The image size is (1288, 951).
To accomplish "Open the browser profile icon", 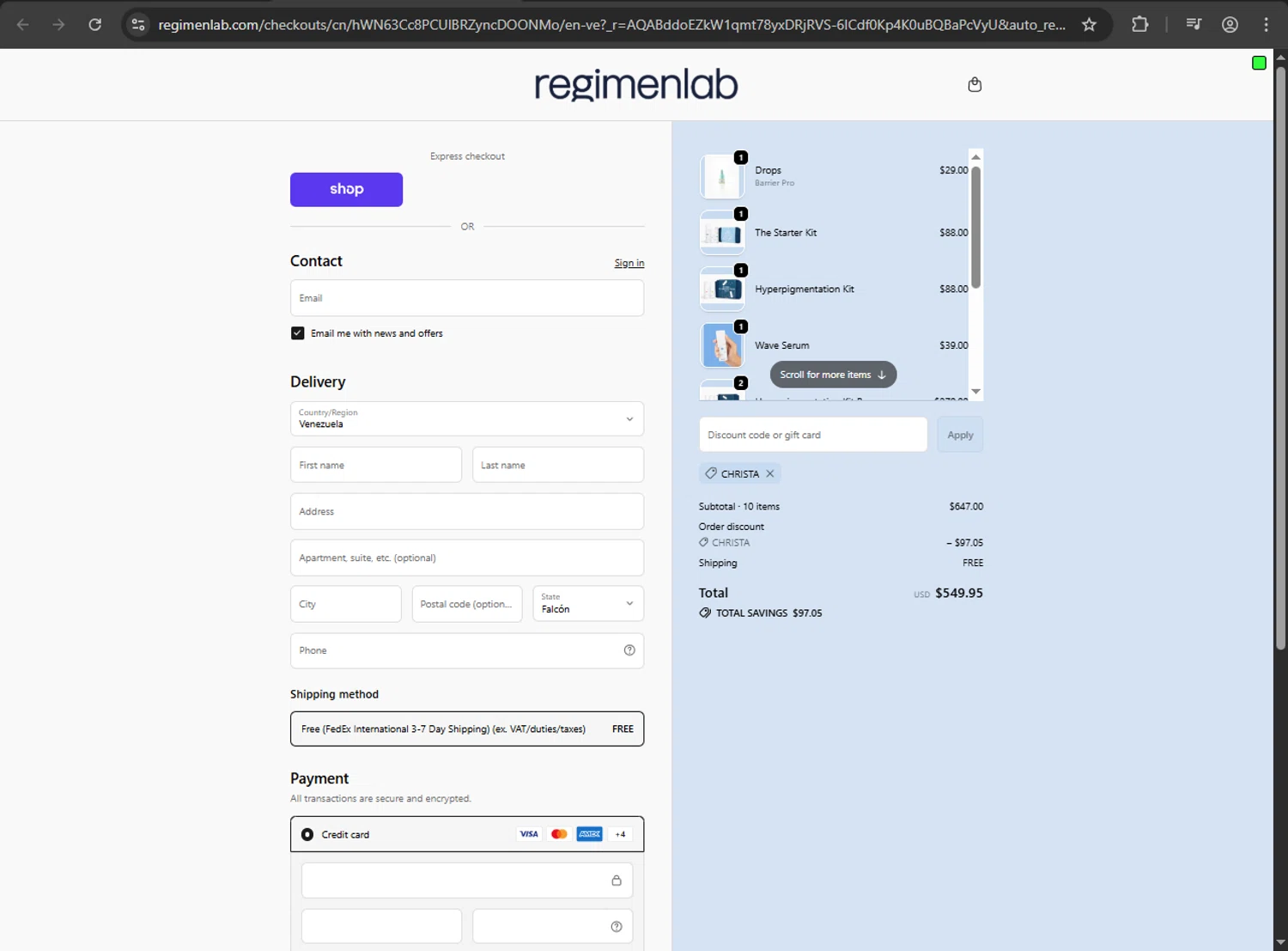I will [x=1230, y=24].
